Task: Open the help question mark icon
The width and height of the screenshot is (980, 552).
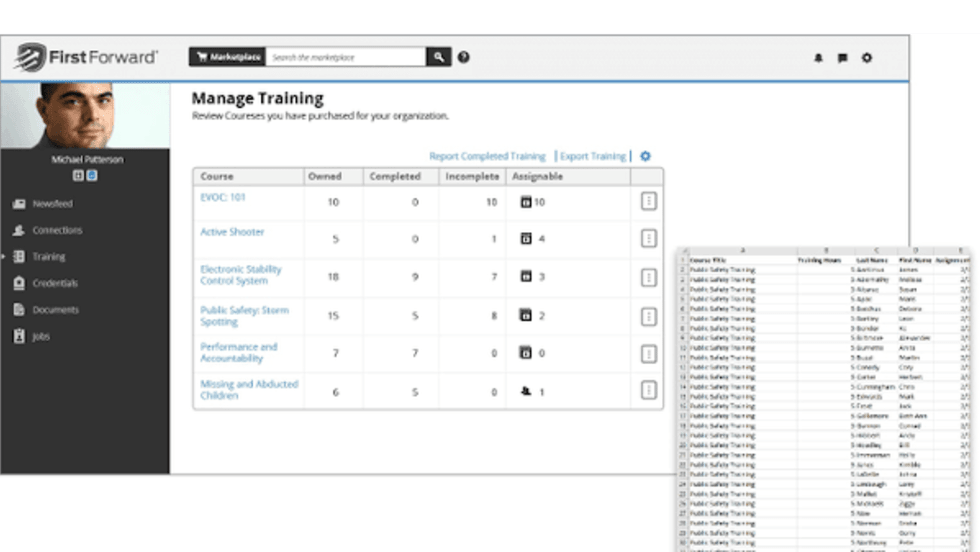Action: [464, 58]
